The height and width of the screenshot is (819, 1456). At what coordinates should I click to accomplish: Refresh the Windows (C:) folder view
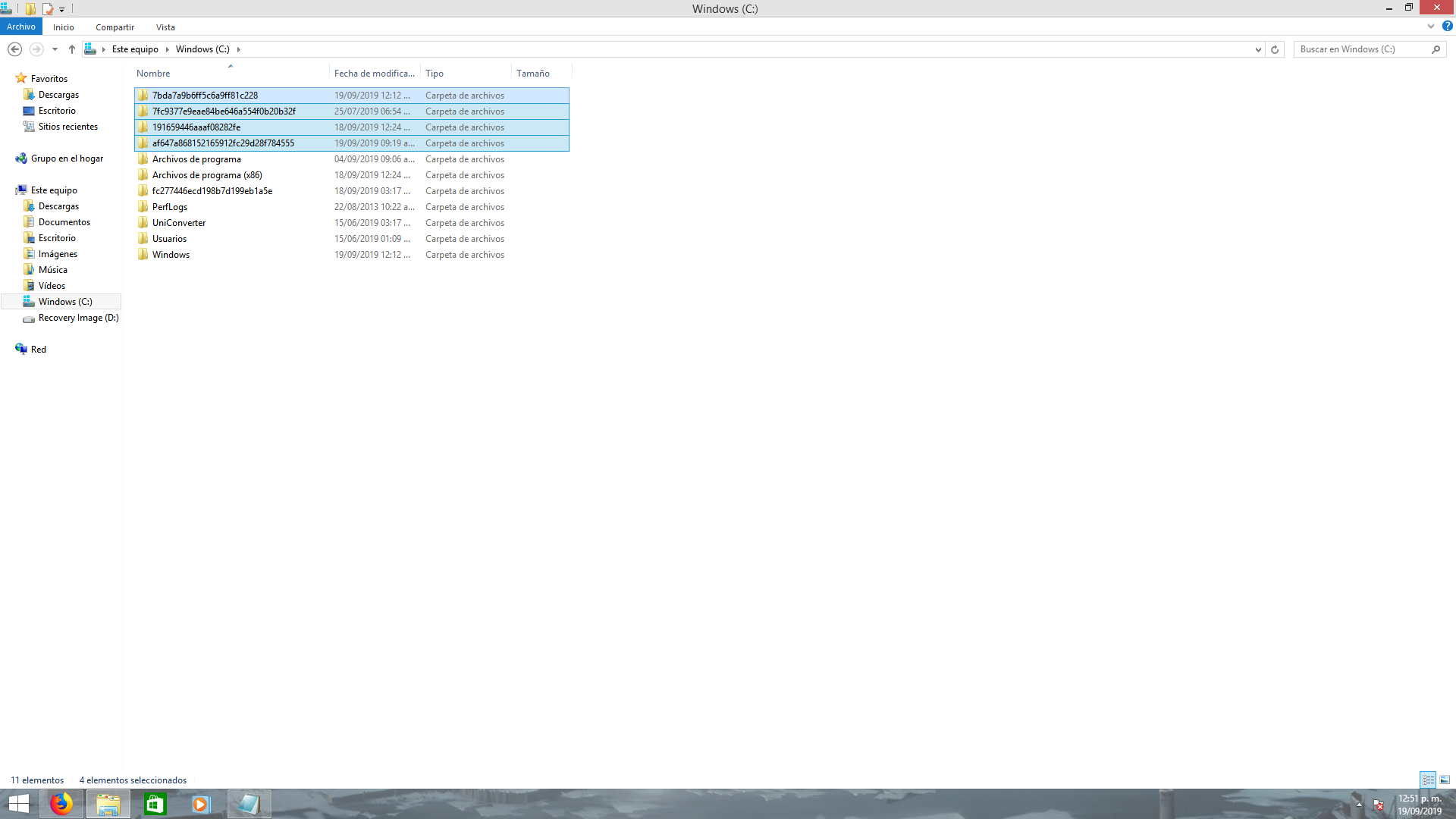coord(1275,49)
